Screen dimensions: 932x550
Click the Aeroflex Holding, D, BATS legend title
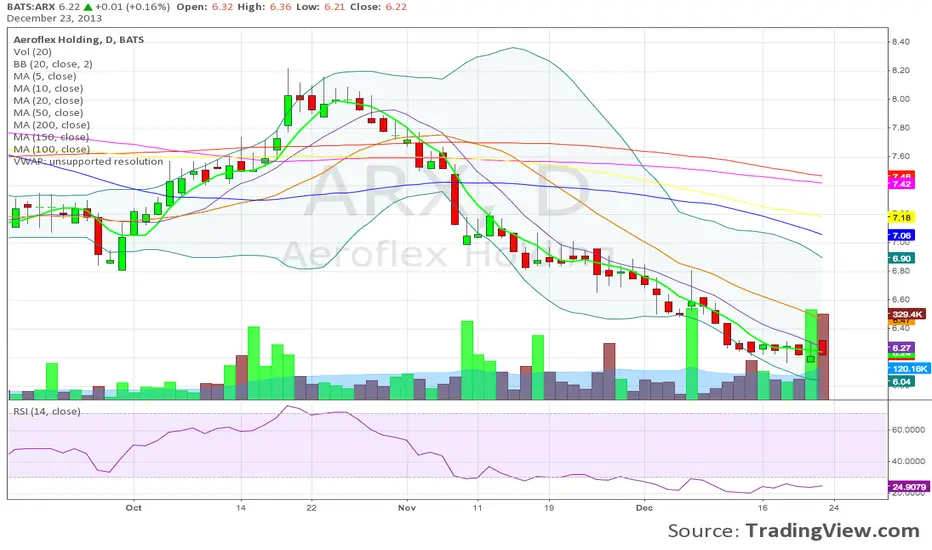(x=78, y=40)
